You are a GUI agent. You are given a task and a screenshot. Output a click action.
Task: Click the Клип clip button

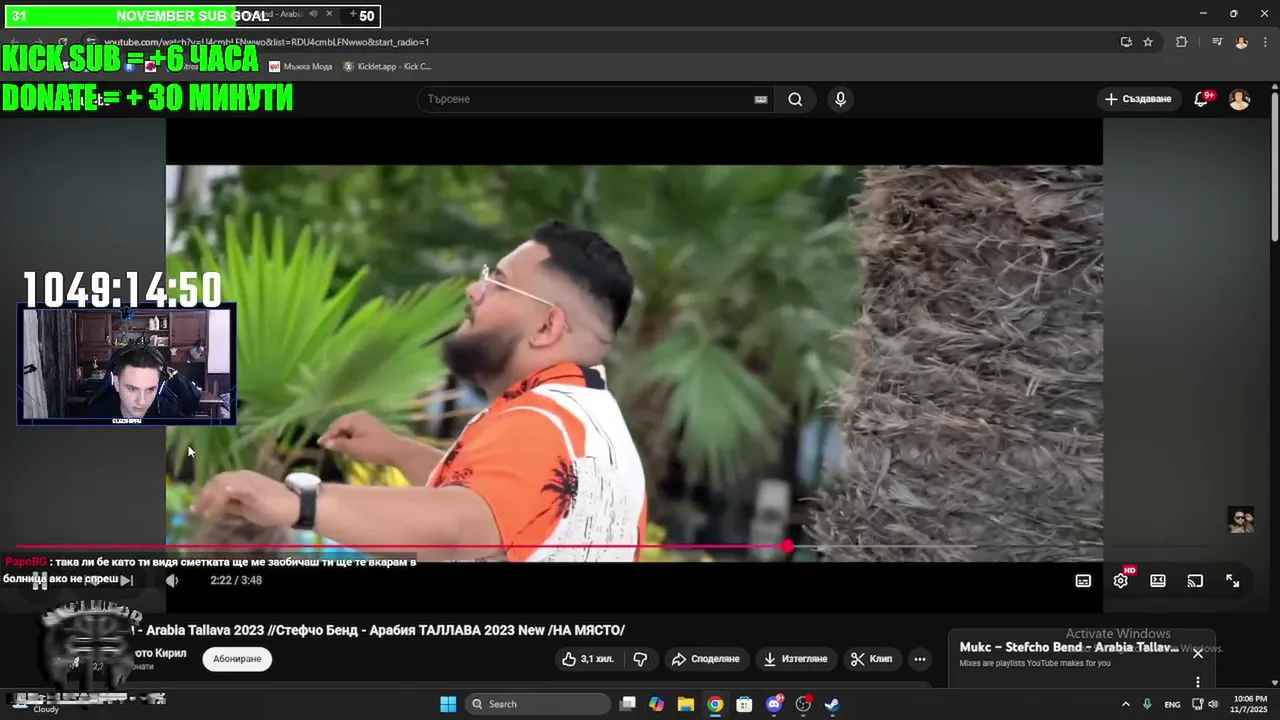click(x=871, y=659)
